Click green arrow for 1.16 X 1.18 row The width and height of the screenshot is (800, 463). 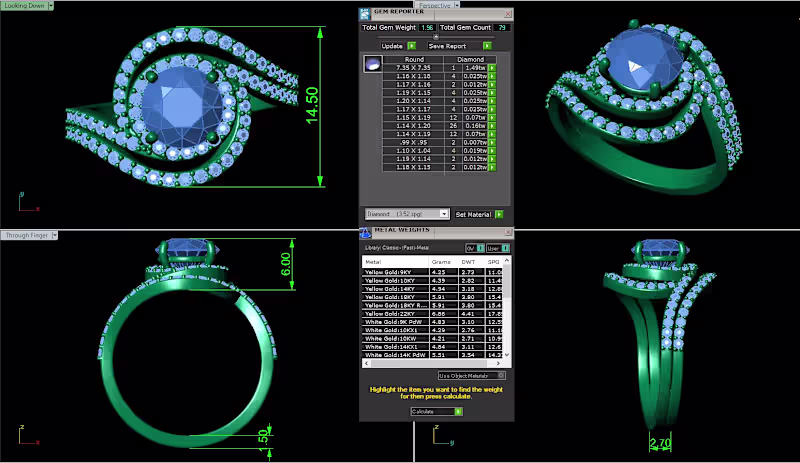tap(492, 76)
